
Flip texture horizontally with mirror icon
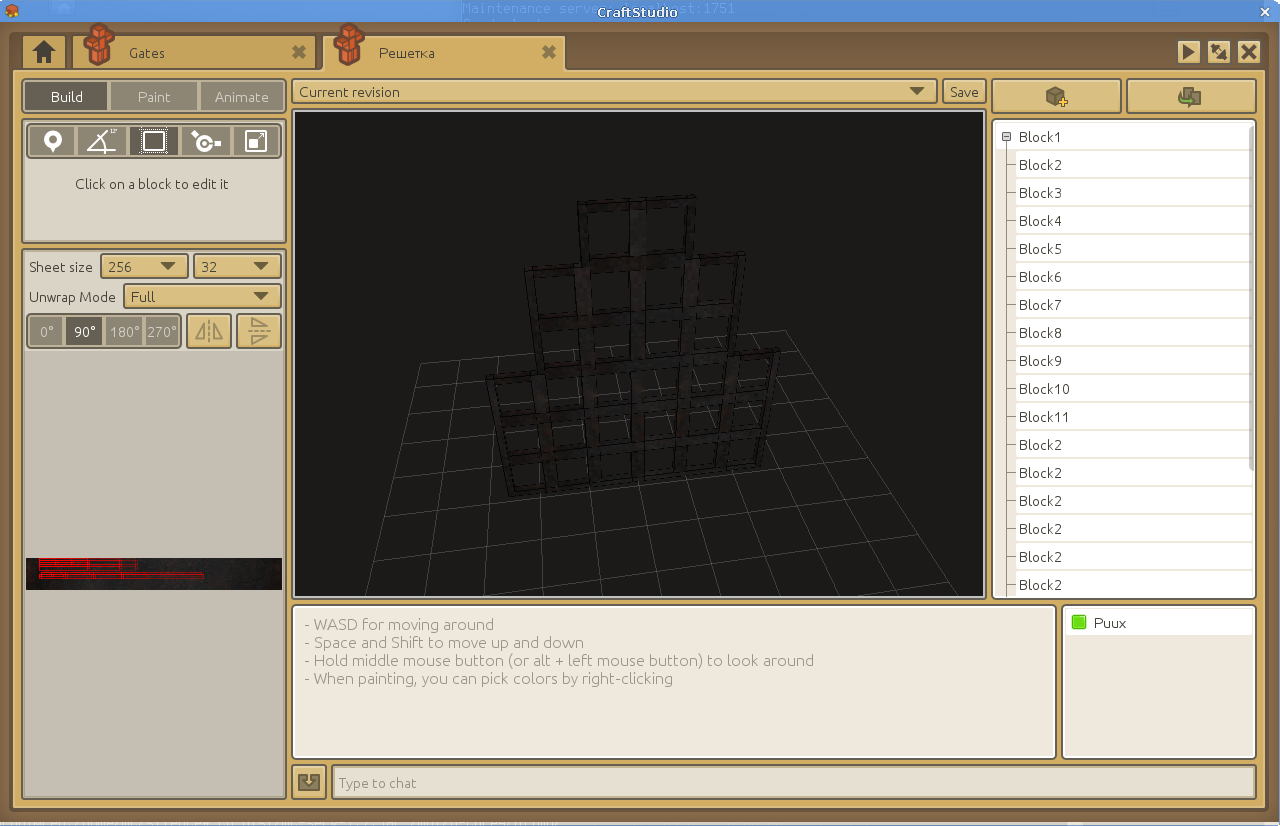(x=209, y=331)
